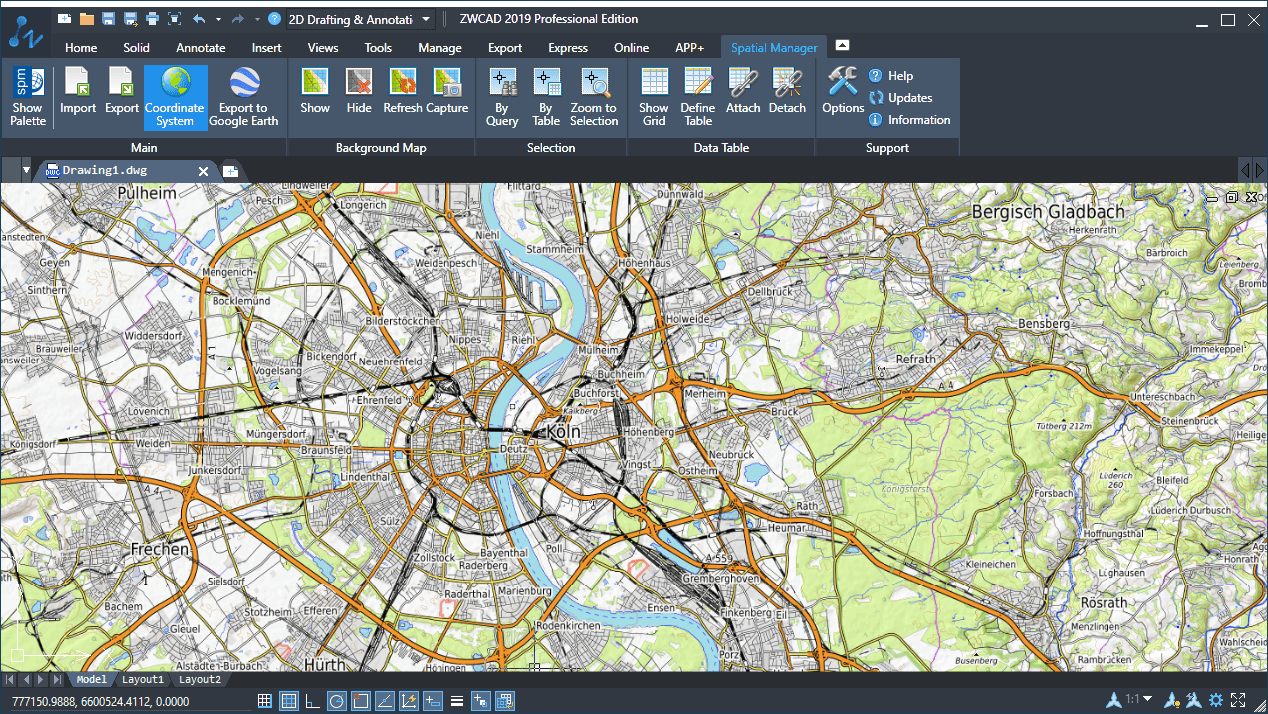1268x714 pixels.
Task: Toggle dynamic UCS in status bar
Action: point(409,701)
